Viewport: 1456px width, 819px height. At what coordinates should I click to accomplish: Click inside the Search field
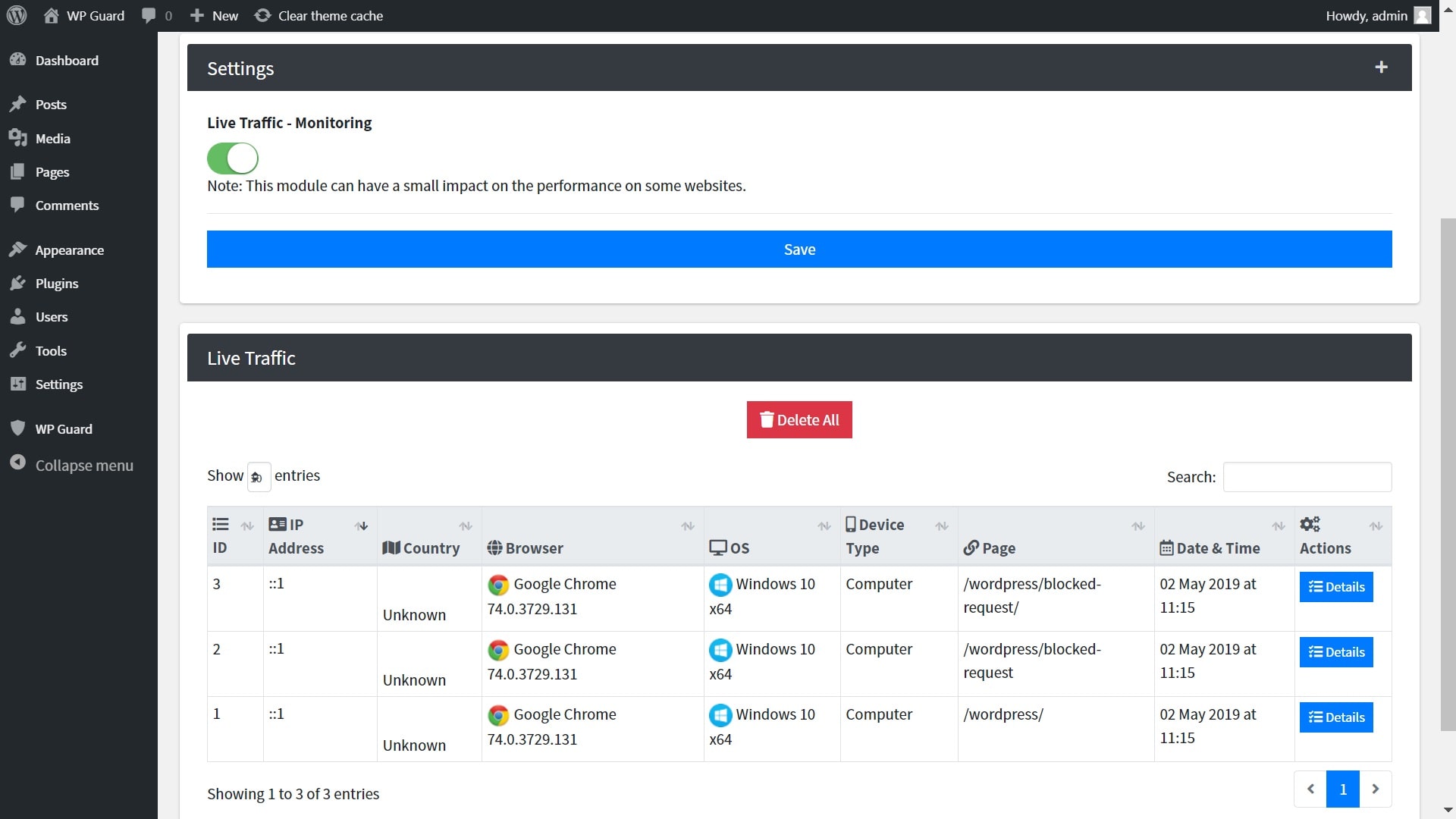[x=1308, y=477]
